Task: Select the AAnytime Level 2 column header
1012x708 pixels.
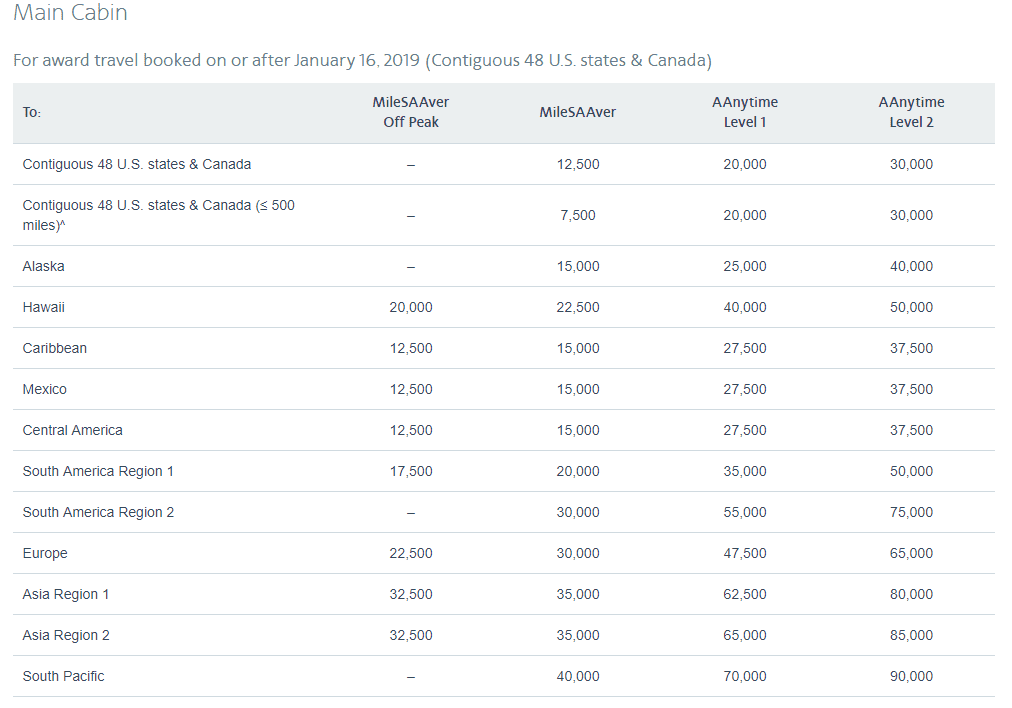Action: pos(911,112)
